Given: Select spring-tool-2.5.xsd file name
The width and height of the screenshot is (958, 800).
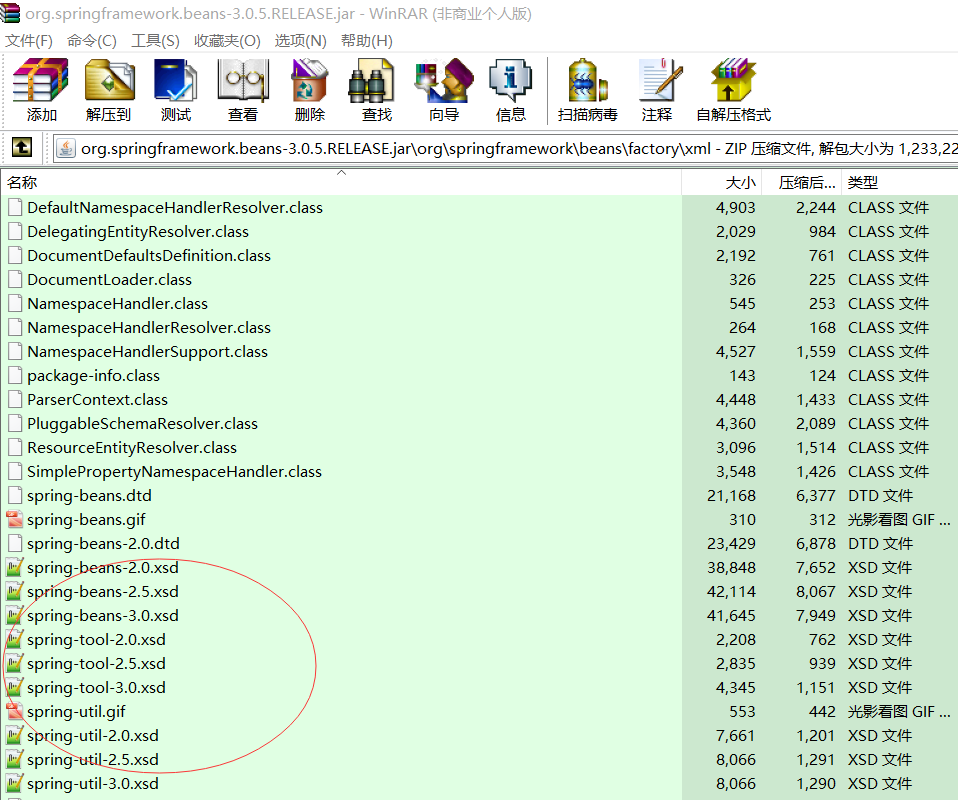Looking at the screenshot, I should click(96, 664).
